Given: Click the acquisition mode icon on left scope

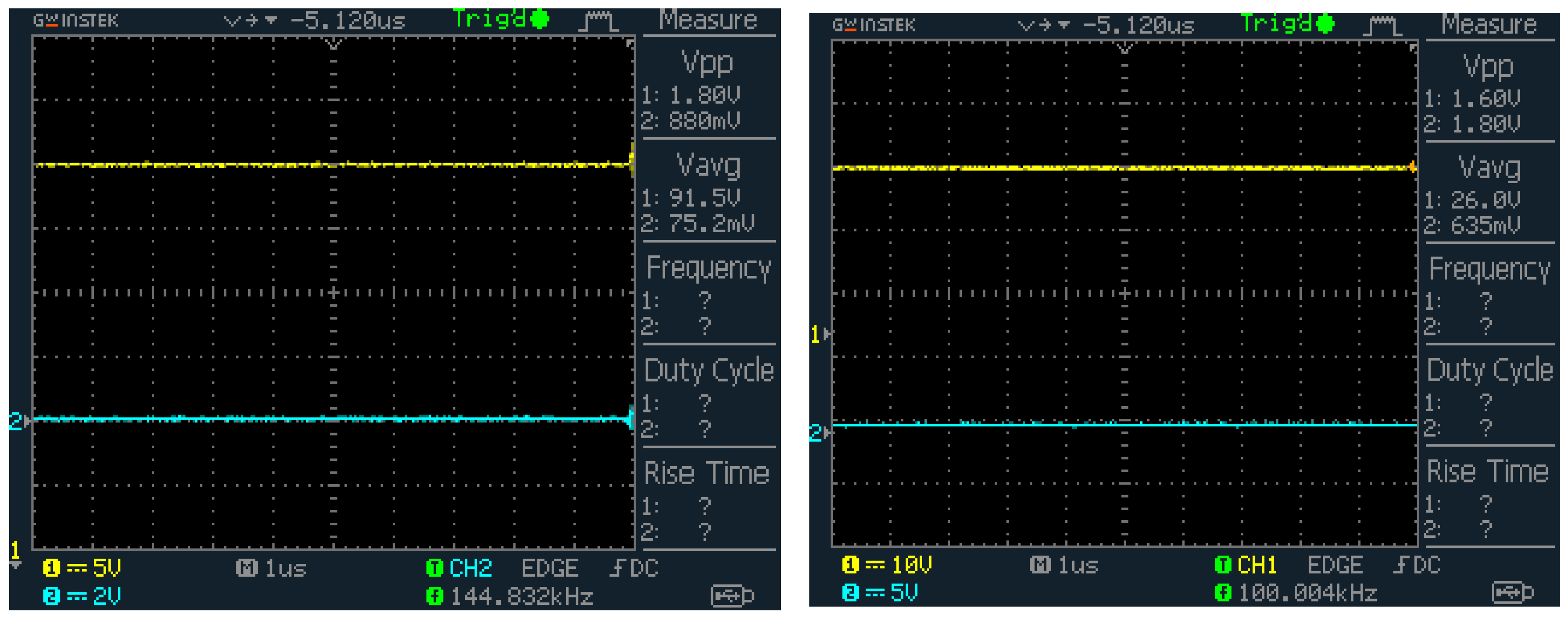Looking at the screenshot, I should pos(599,21).
